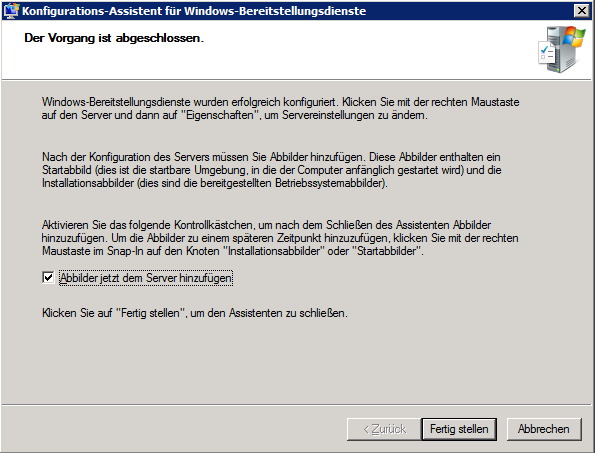The height and width of the screenshot is (453, 595).
Task: Click the 'Konfigurations-Assistent für Windows-Bereitstellungsdienste' title bar text
Action: (194, 11)
